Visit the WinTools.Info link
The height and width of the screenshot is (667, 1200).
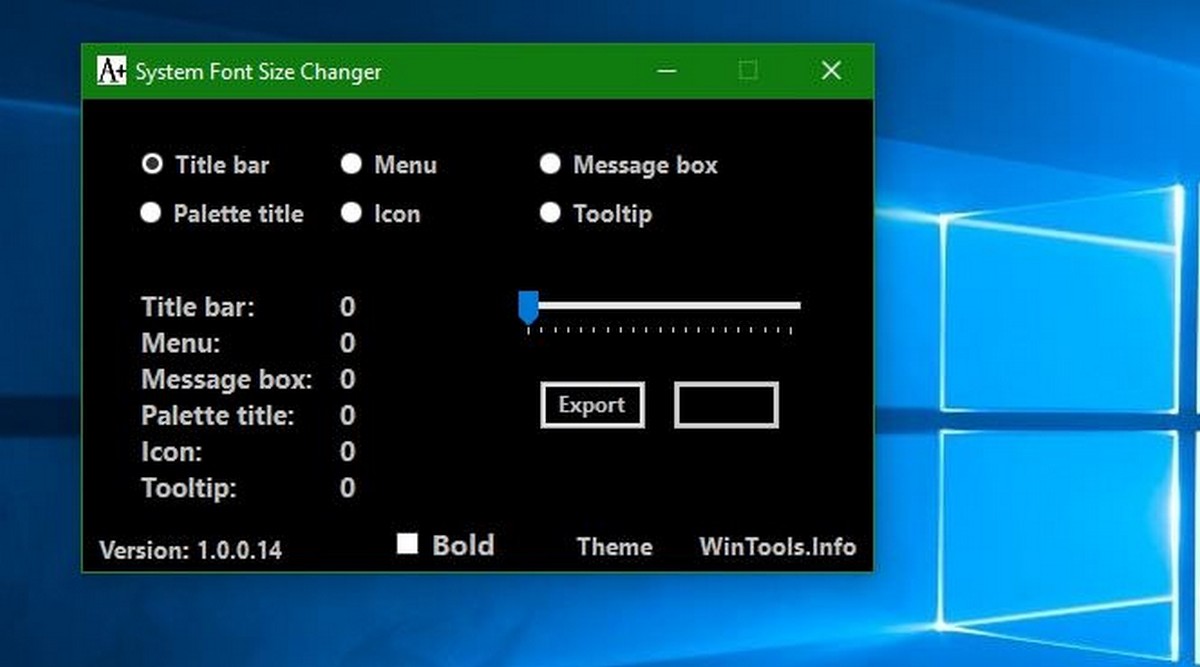click(778, 547)
